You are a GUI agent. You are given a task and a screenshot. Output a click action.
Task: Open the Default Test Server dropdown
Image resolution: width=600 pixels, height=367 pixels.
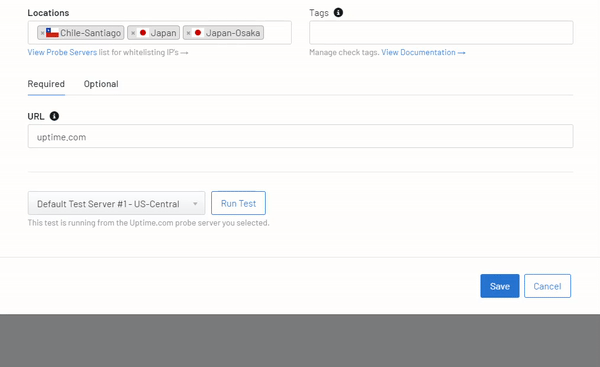click(x=116, y=203)
